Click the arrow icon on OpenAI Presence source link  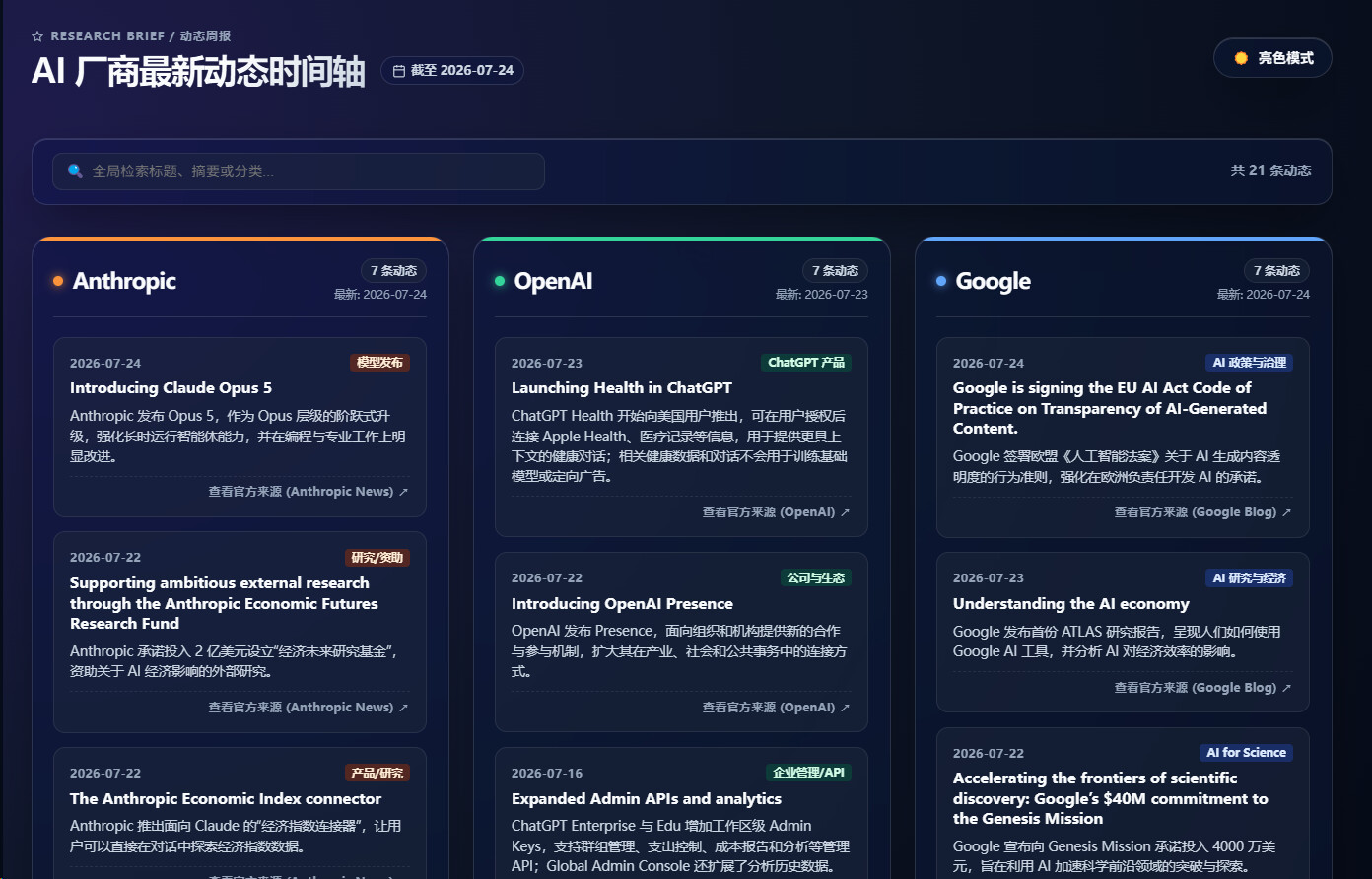[x=845, y=708]
